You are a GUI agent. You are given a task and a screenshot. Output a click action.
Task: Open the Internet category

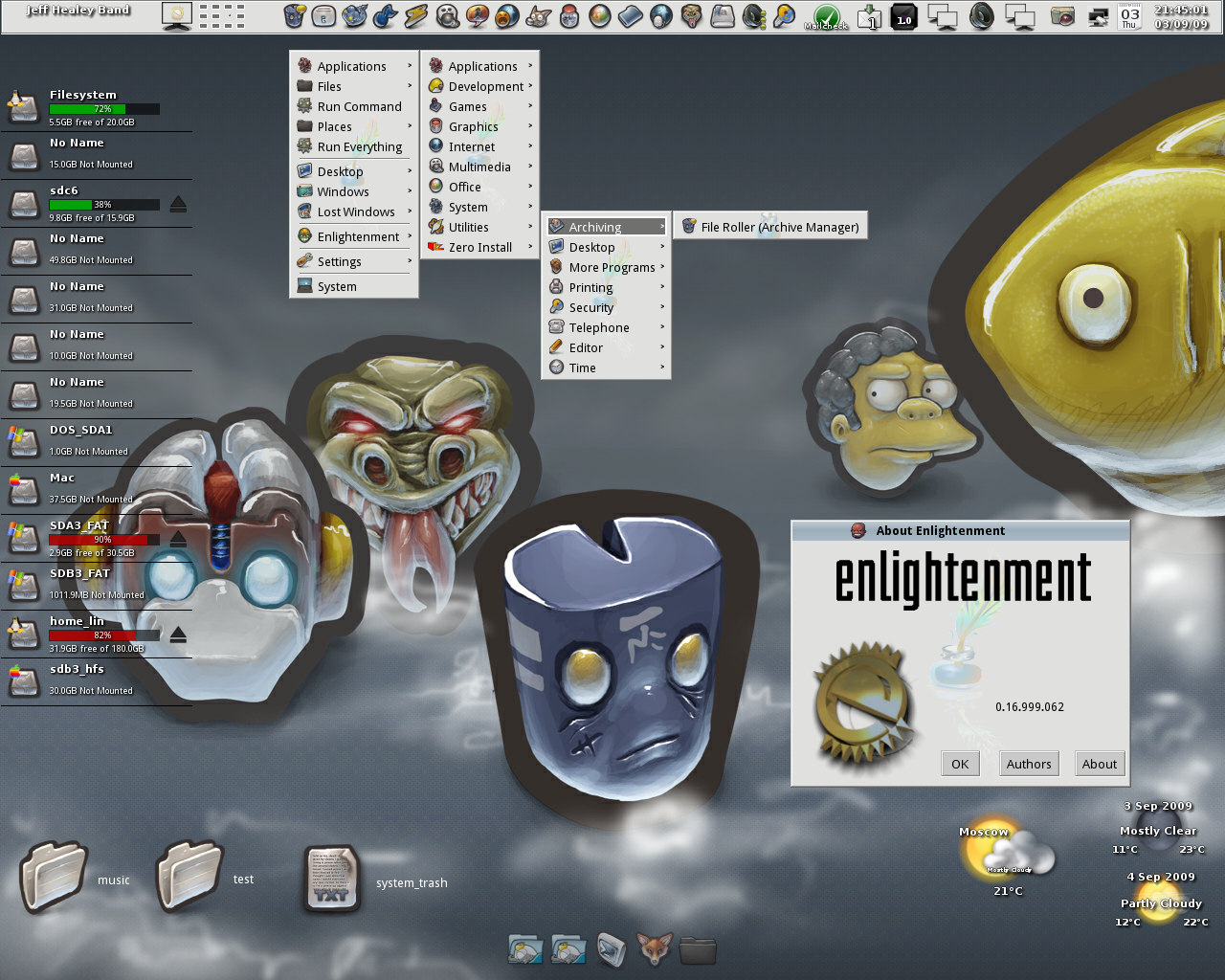479,146
